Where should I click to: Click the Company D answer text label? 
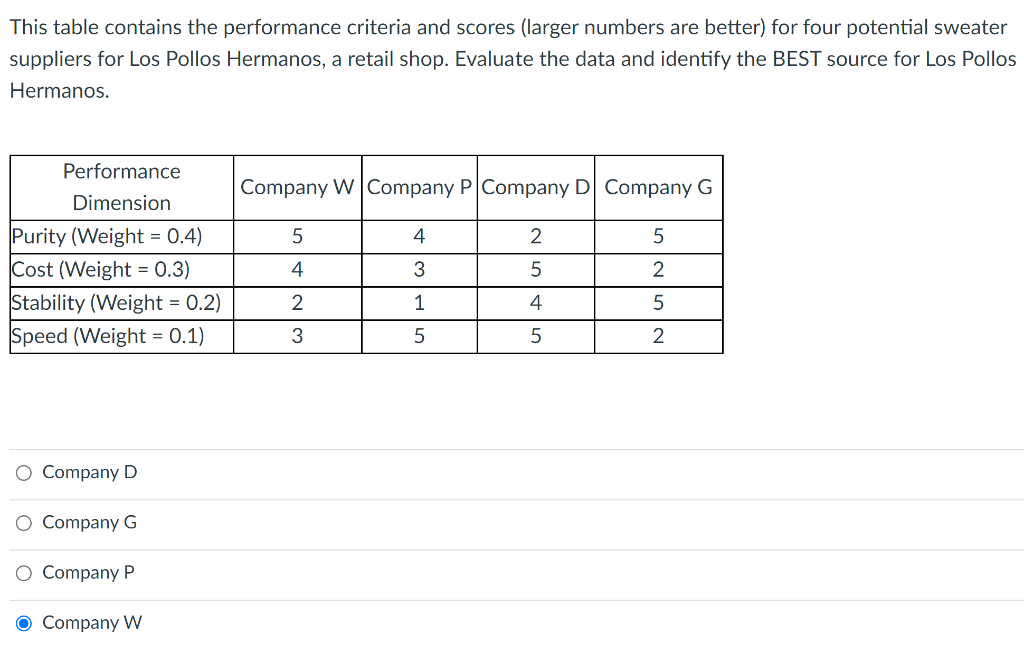[89, 472]
